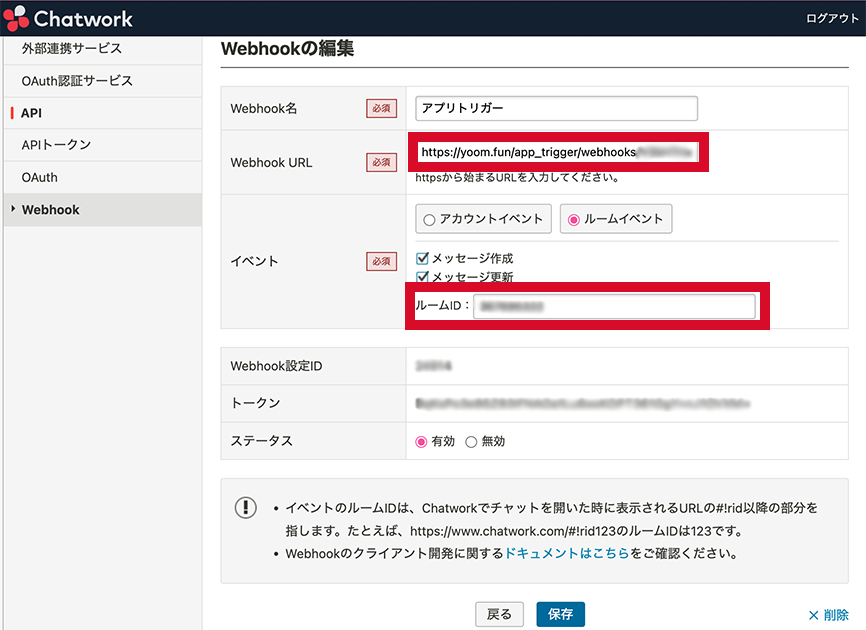Click the Webhook名 input field
This screenshot has width=866, height=630.
(556, 108)
